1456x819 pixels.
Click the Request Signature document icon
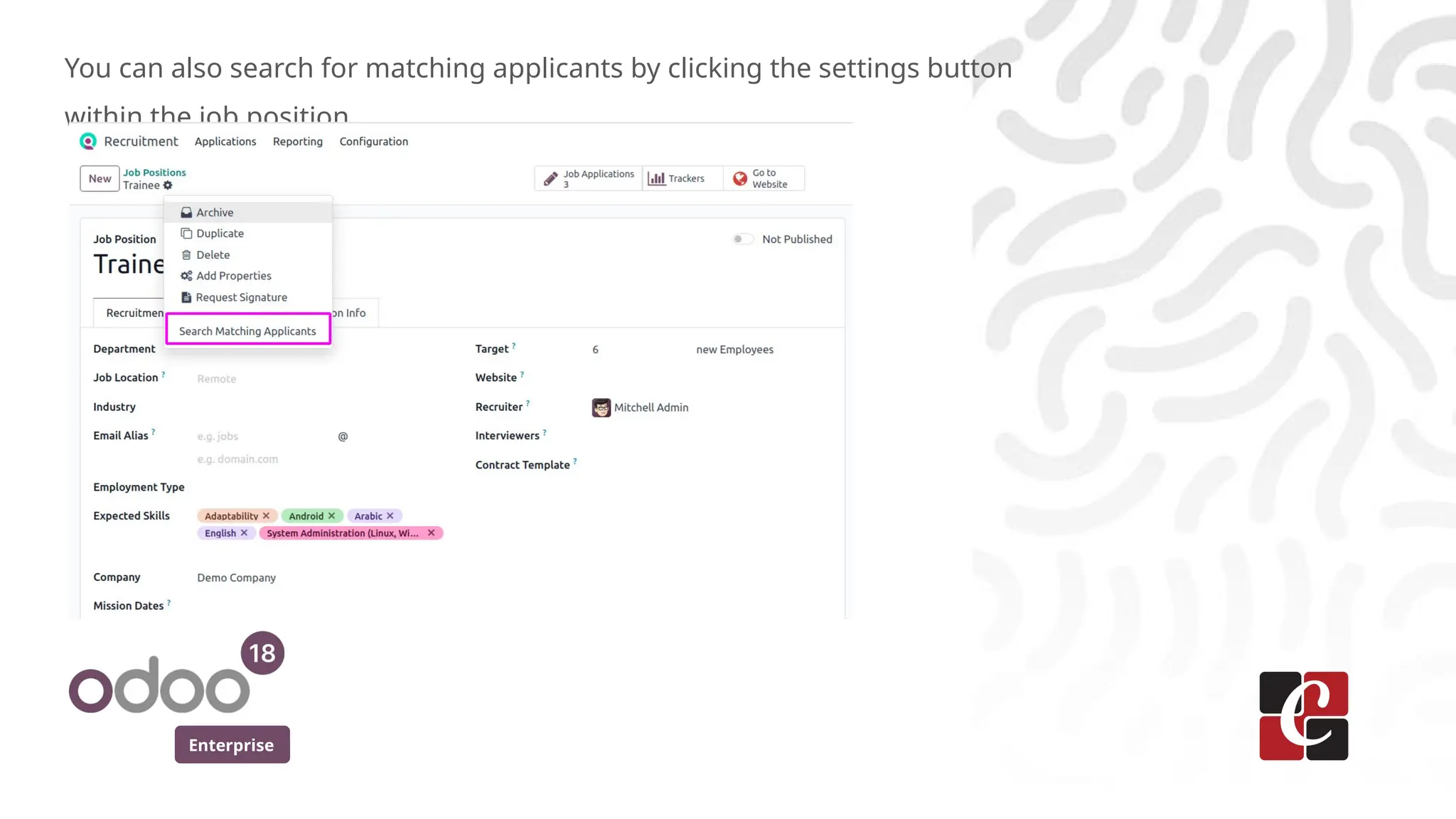click(186, 297)
